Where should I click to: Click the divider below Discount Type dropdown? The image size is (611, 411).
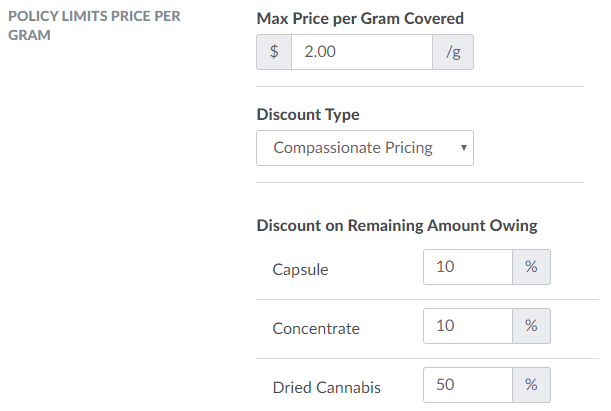[420, 182]
